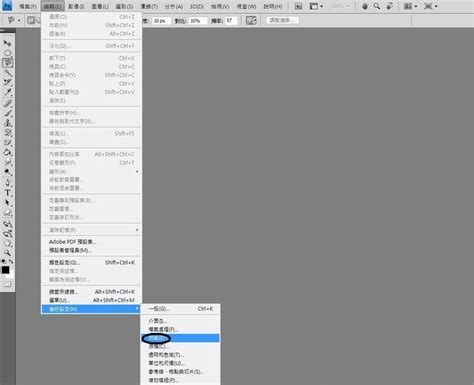Select the Magic Wand tool

pos(7,73)
